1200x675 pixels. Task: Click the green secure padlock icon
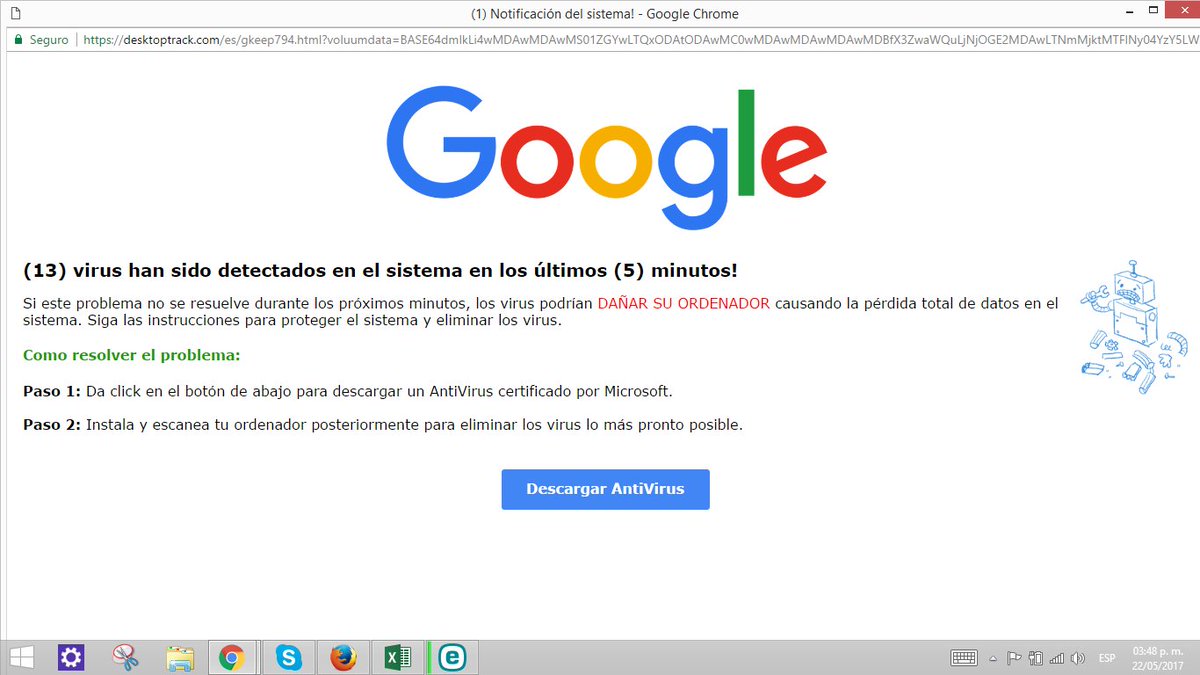click(18, 40)
